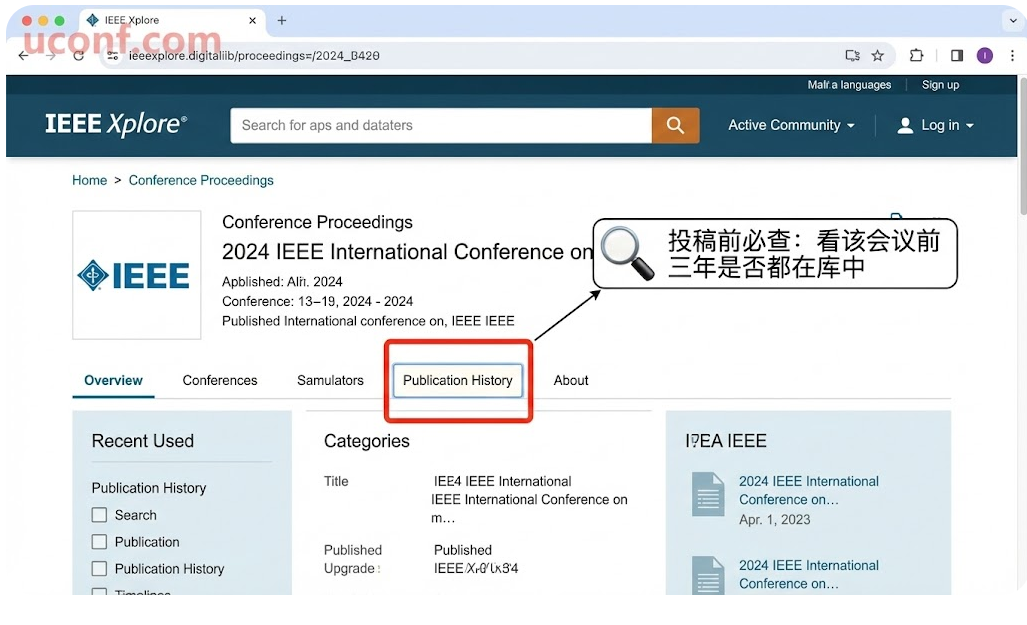
Task: Open the browser extensions puzzle icon
Action: click(916, 56)
